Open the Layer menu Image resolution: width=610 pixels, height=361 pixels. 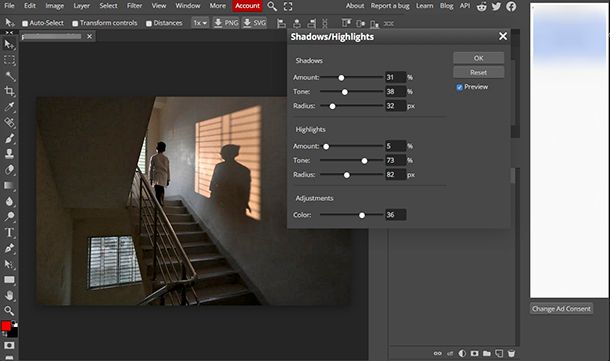[x=81, y=6]
